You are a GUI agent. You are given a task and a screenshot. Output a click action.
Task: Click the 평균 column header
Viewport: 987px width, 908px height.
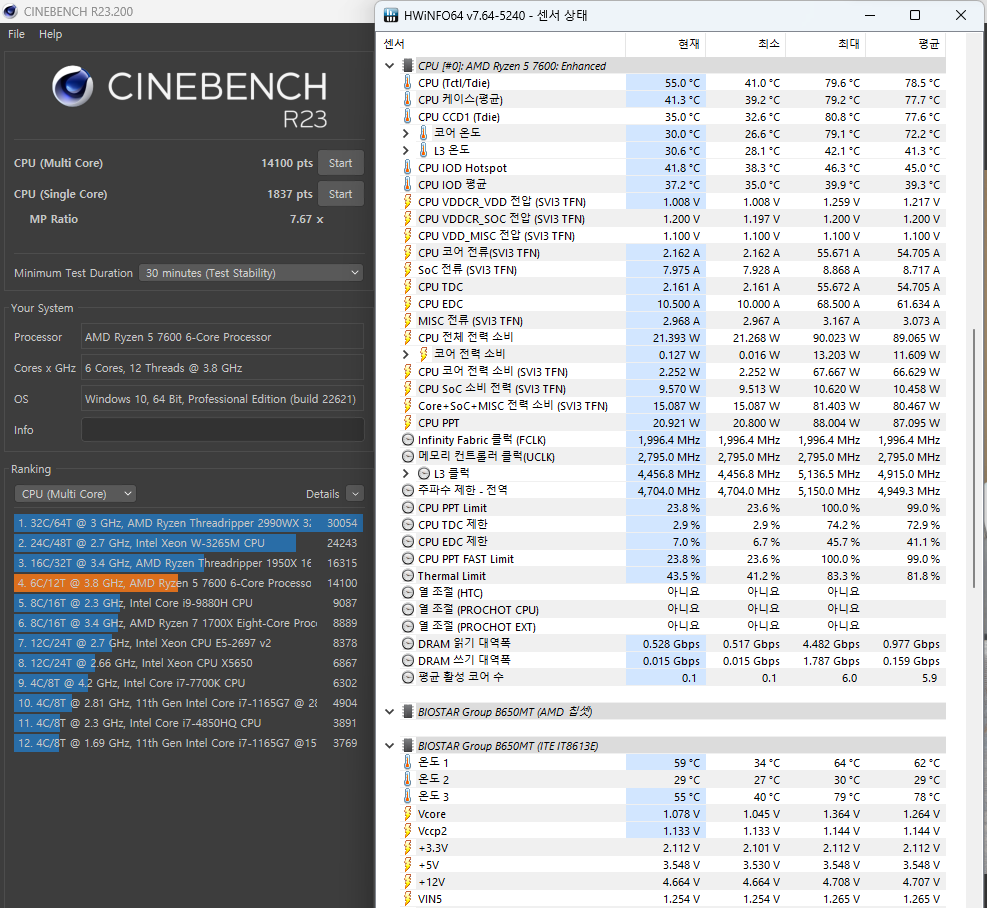click(905, 43)
